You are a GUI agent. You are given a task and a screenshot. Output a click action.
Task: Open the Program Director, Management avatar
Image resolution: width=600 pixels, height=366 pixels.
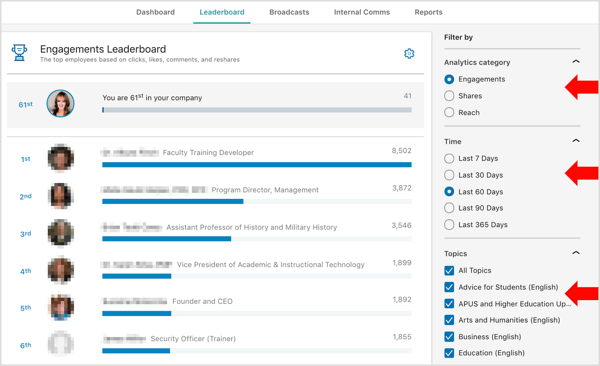(x=60, y=195)
